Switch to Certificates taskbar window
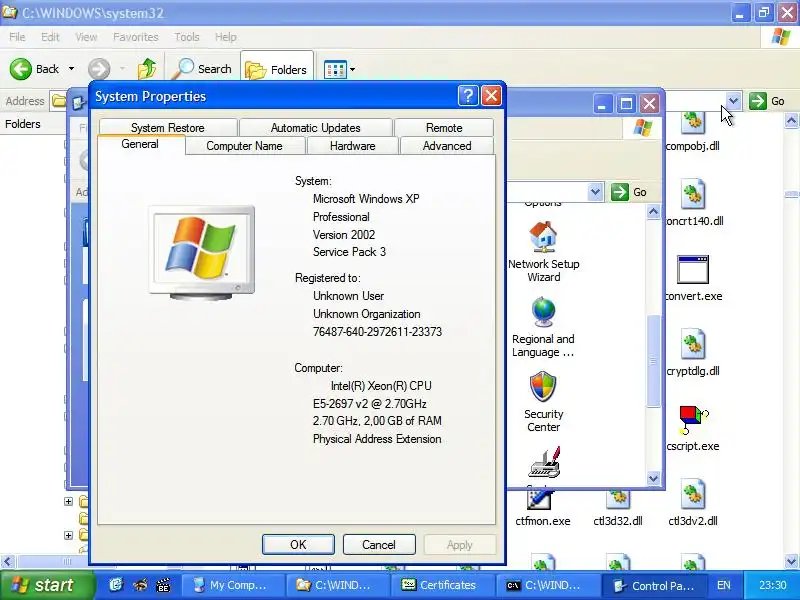The width and height of the screenshot is (800, 600). pyautogui.click(x=441, y=585)
